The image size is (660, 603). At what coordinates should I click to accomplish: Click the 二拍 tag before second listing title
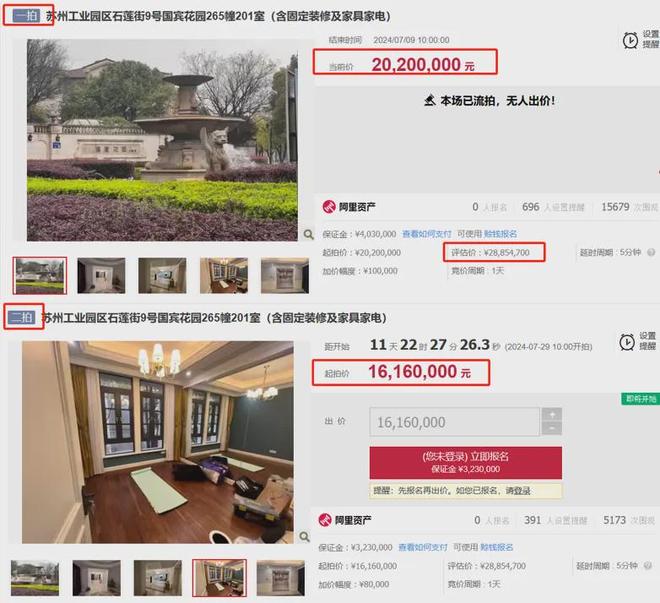(x=22, y=317)
